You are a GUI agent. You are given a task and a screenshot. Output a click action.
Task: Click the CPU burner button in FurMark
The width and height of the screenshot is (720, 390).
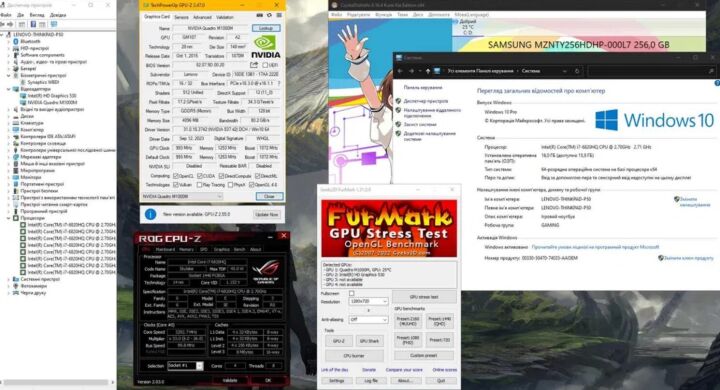click(x=354, y=356)
